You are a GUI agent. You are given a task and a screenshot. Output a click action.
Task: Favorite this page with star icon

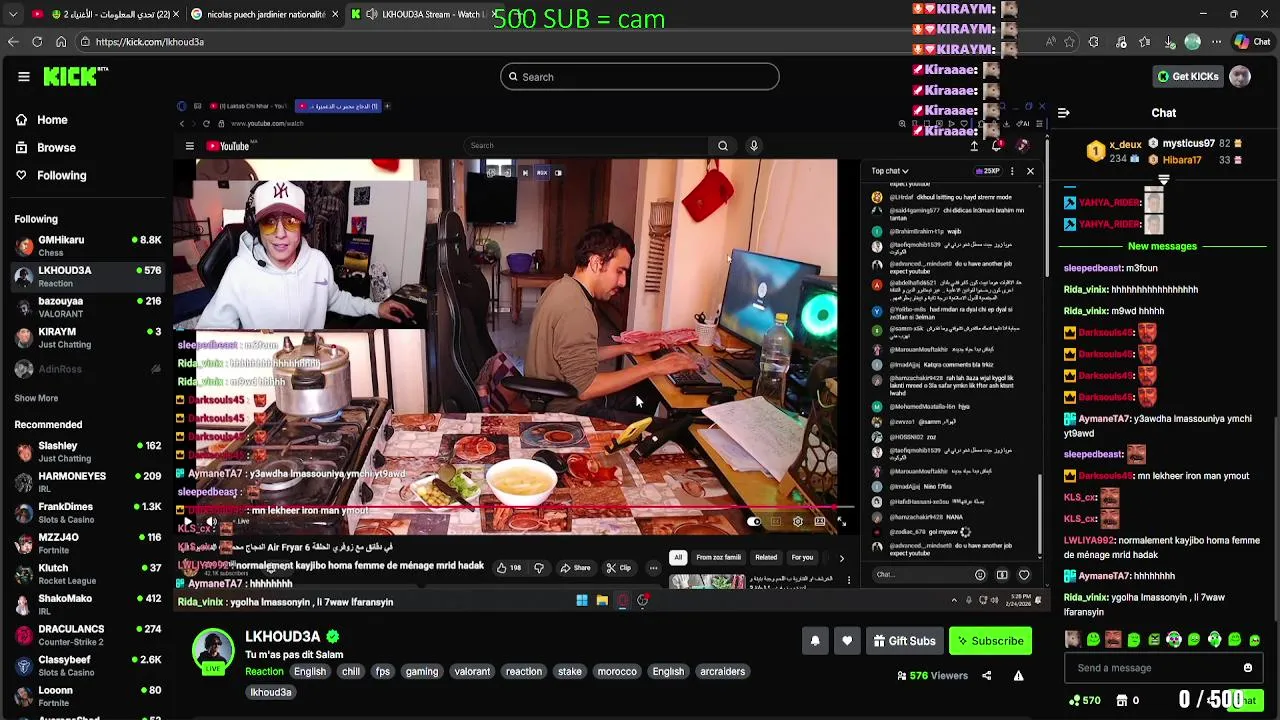(1069, 42)
